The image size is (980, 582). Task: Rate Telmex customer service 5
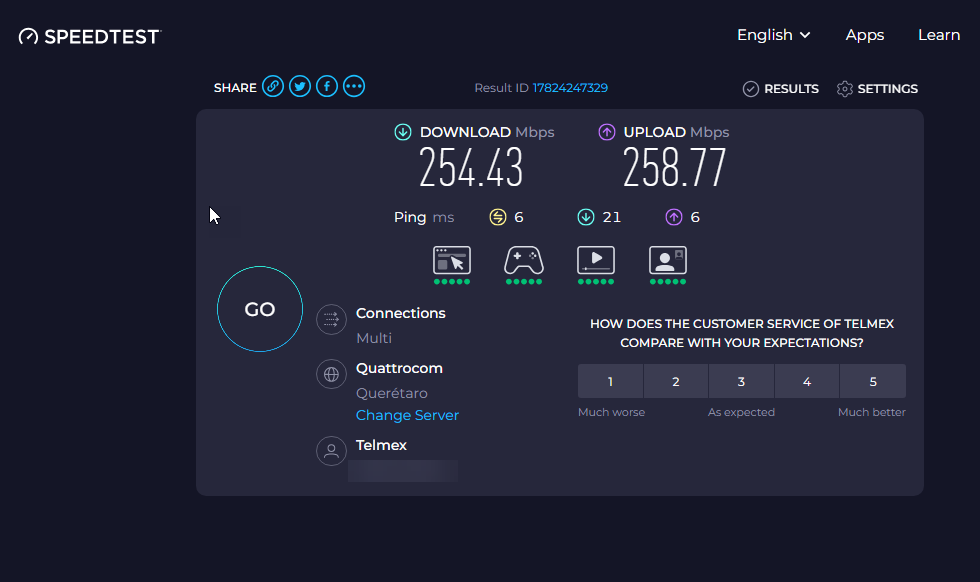point(873,381)
